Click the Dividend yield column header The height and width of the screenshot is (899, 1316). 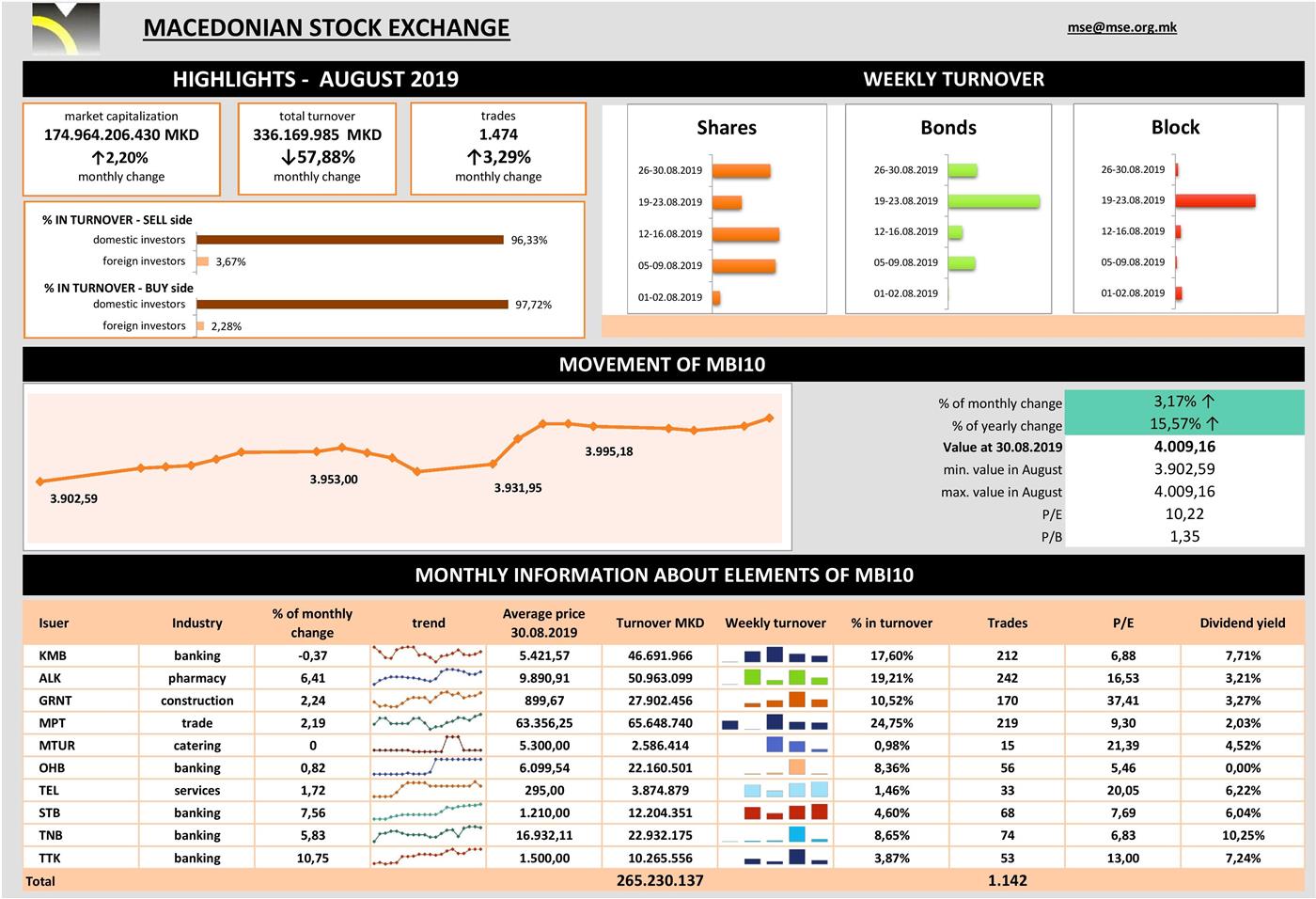coord(1242,623)
